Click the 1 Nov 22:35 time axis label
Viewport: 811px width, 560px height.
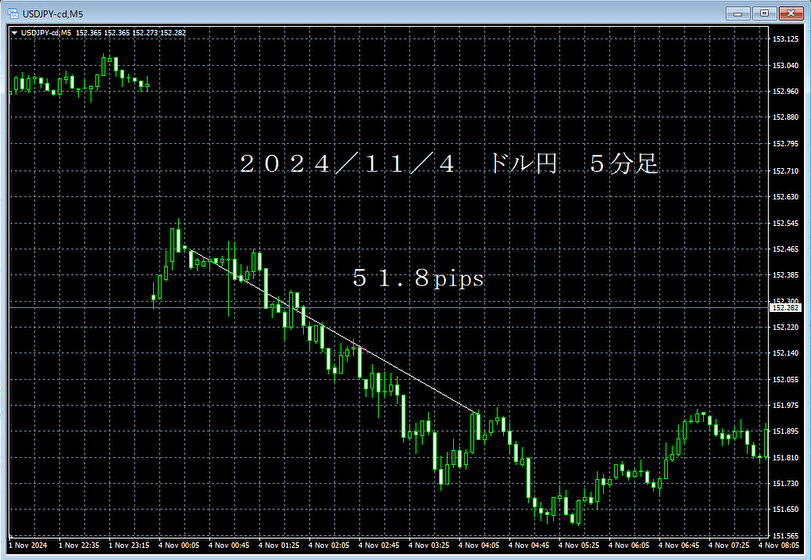click(79, 545)
